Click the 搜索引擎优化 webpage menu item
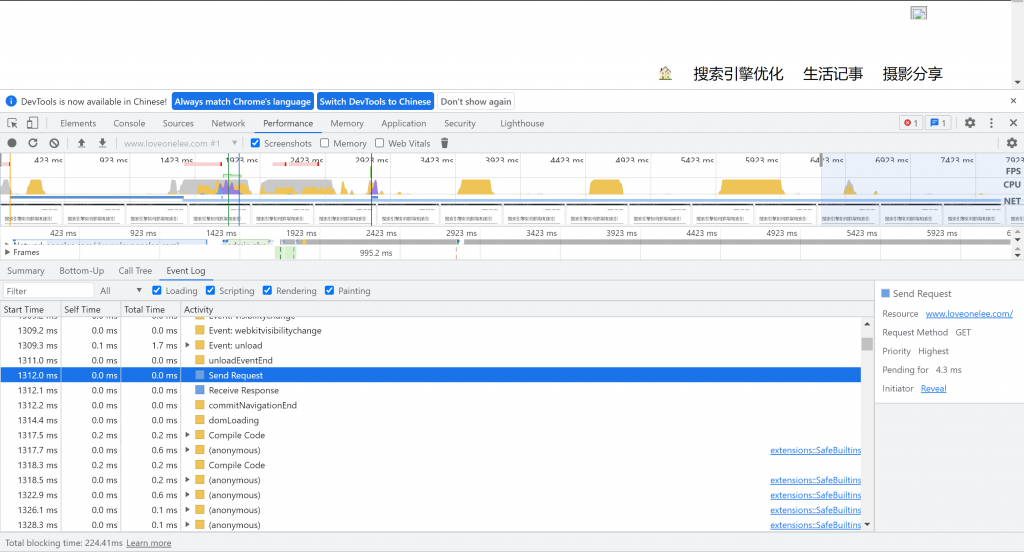This screenshot has height=552, width=1024. point(738,74)
